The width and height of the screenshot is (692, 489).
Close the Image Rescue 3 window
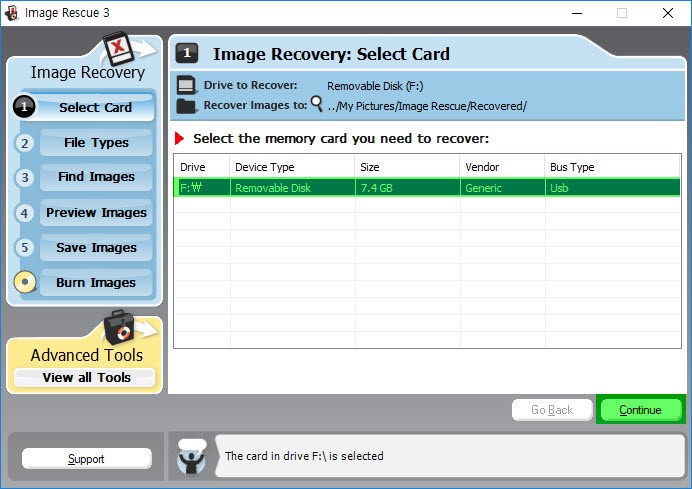click(x=668, y=13)
